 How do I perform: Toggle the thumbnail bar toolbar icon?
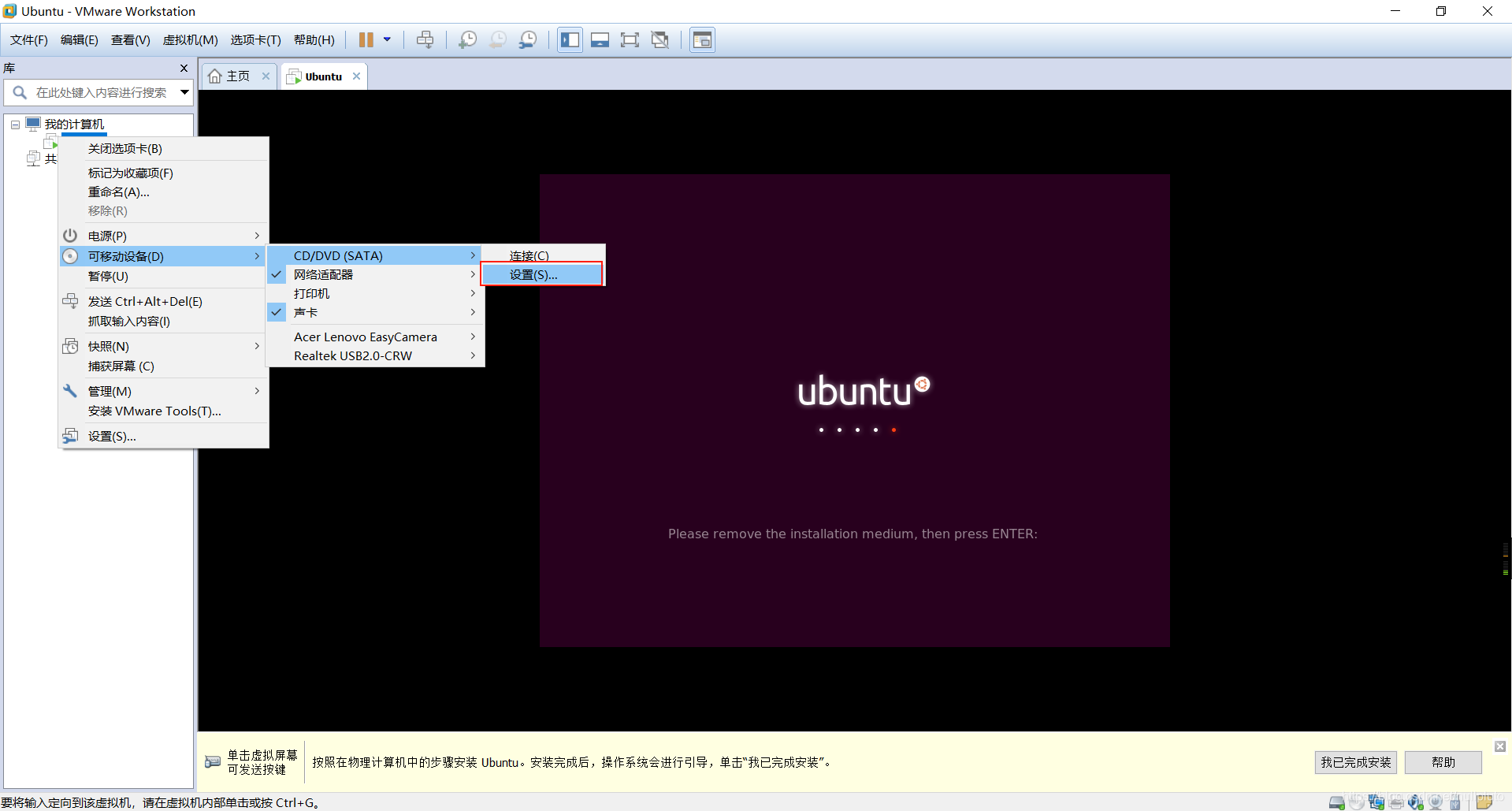pos(600,39)
